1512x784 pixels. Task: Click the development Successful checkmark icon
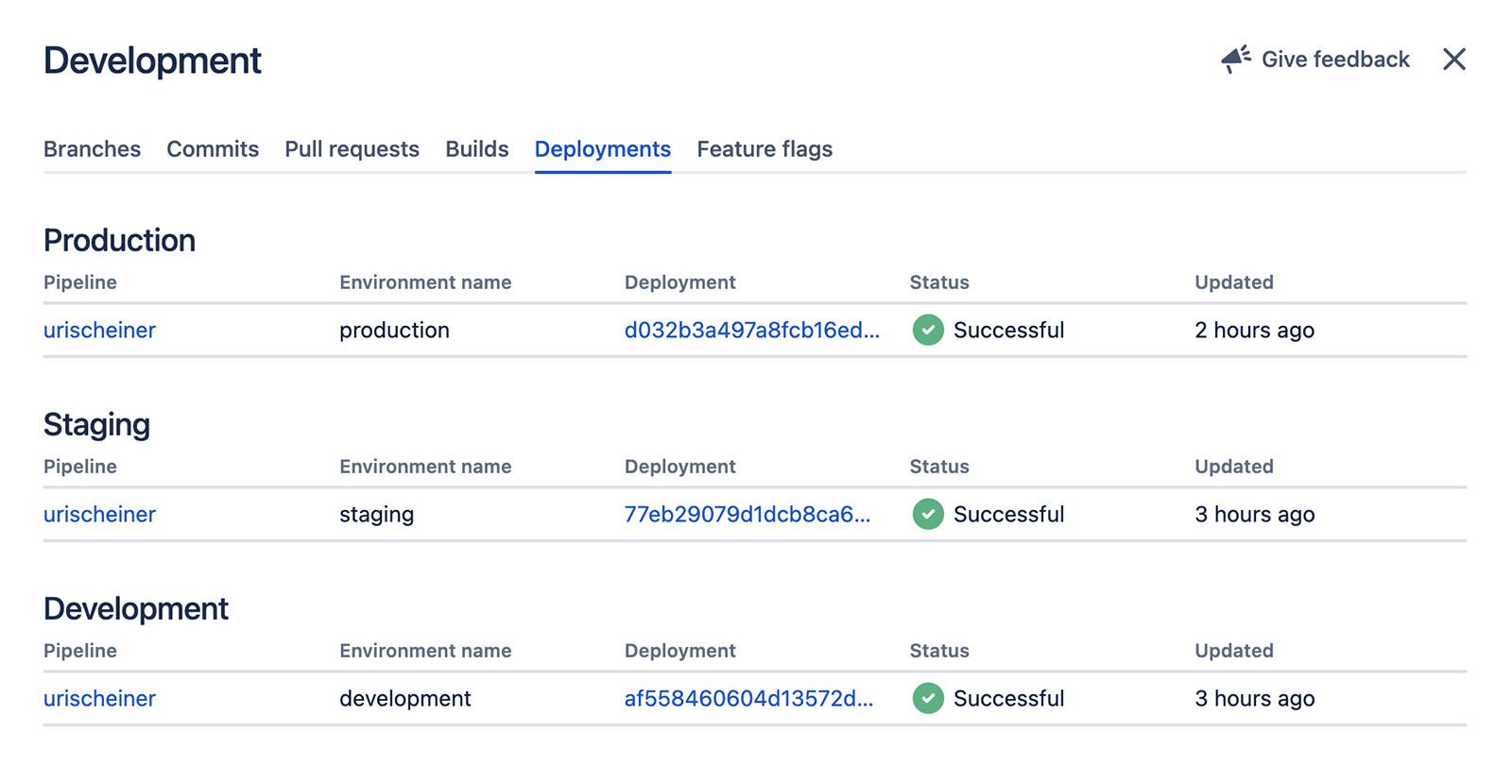click(927, 698)
